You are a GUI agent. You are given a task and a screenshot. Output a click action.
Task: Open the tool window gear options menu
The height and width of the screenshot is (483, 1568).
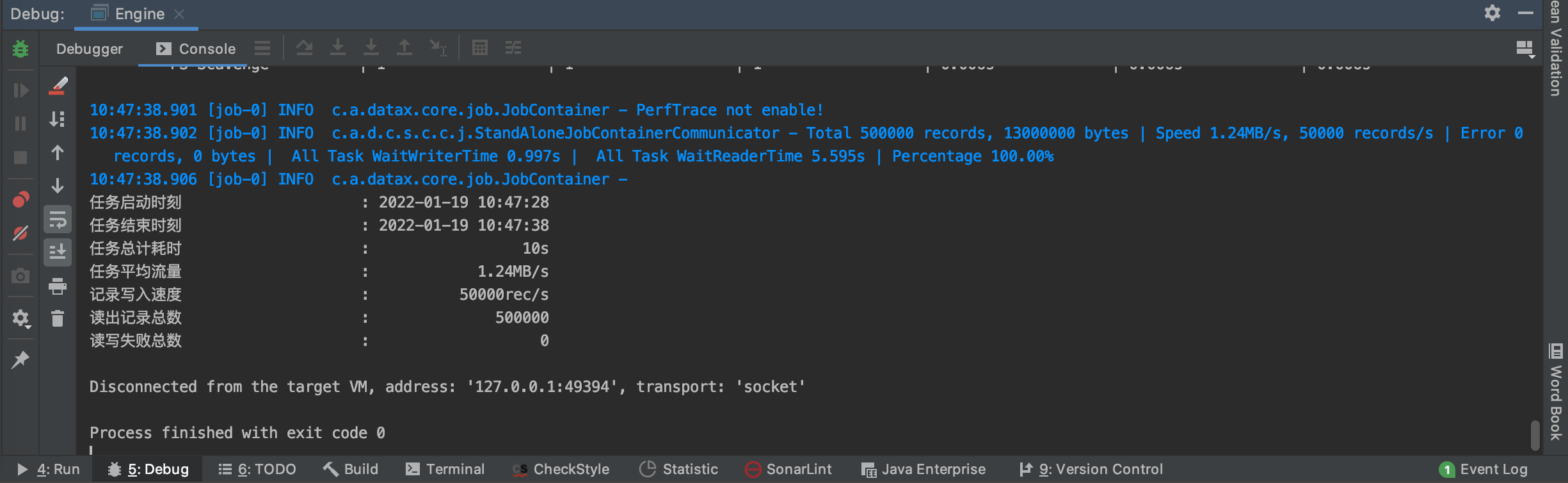coord(1492,13)
